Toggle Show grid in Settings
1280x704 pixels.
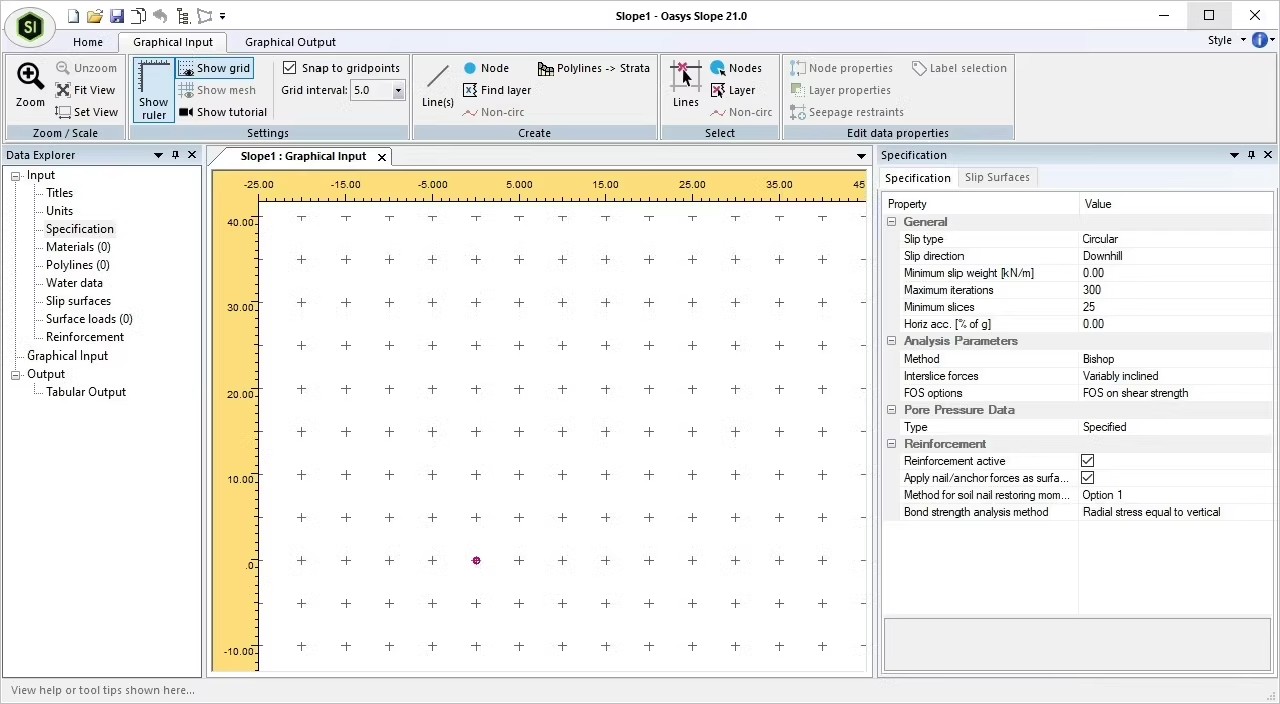pos(214,68)
